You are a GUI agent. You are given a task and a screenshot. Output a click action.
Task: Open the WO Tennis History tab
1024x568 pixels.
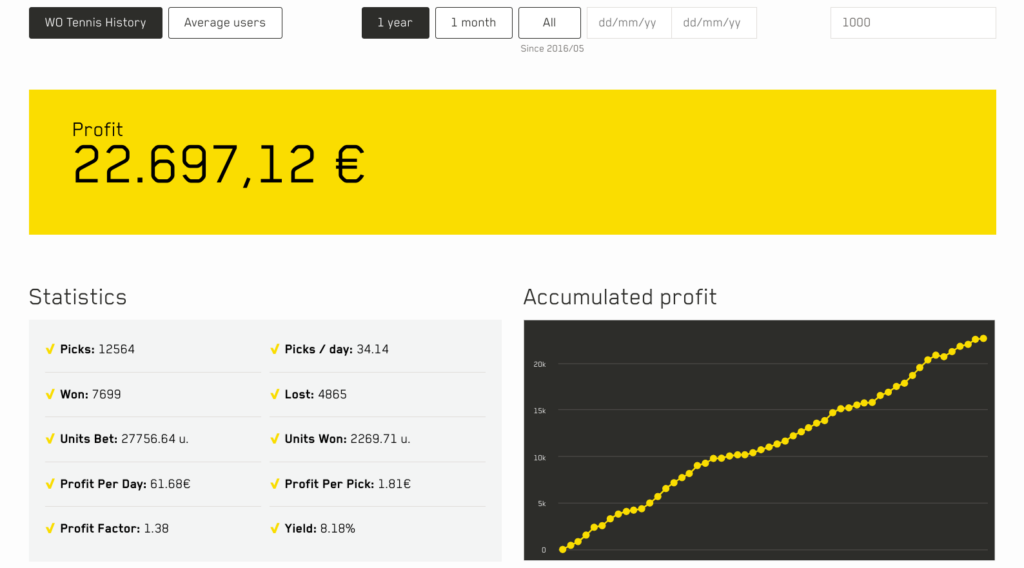pos(95,23)
